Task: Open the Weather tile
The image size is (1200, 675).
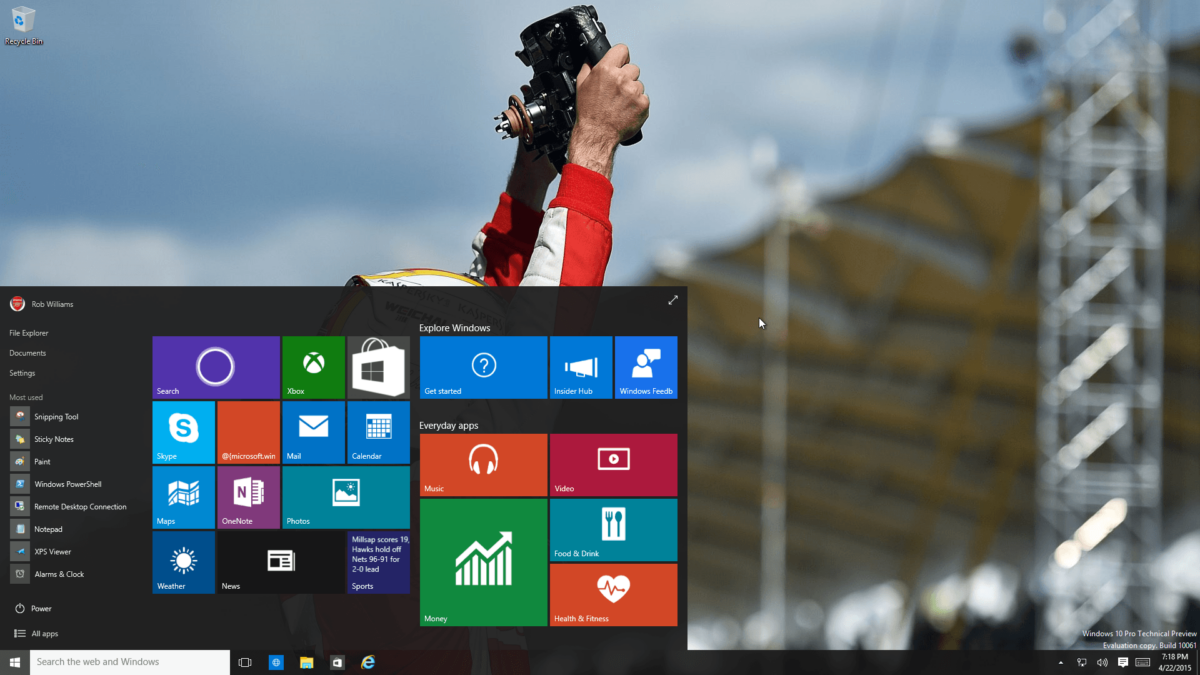Action: coord(183,562)
